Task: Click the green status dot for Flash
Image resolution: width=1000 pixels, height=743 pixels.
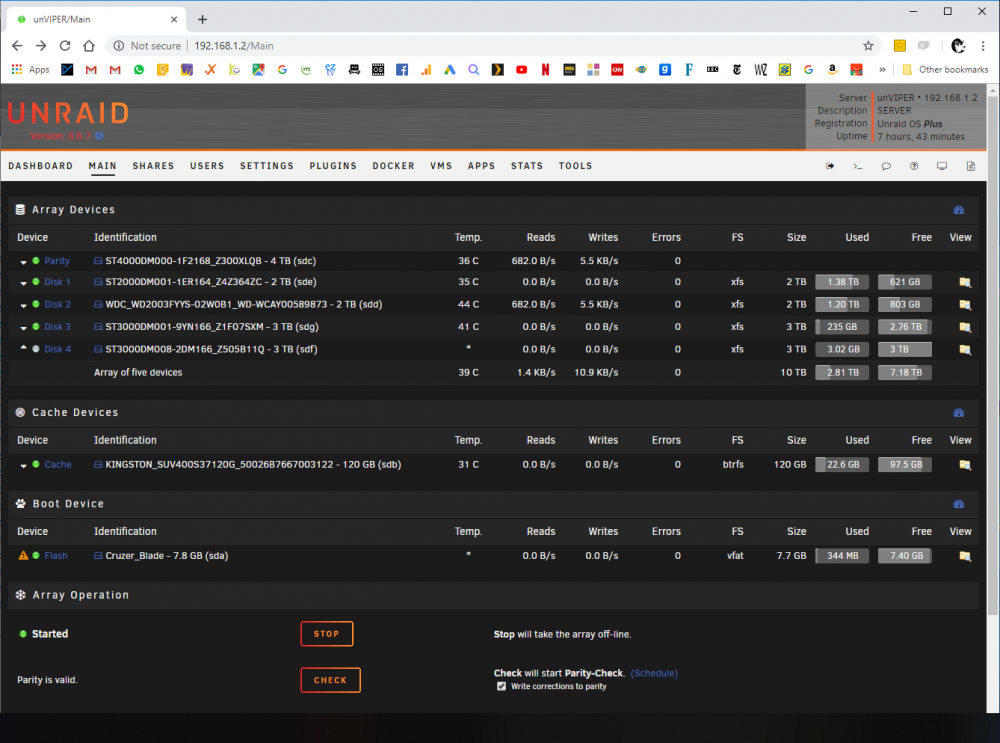Action: [36, 555]
